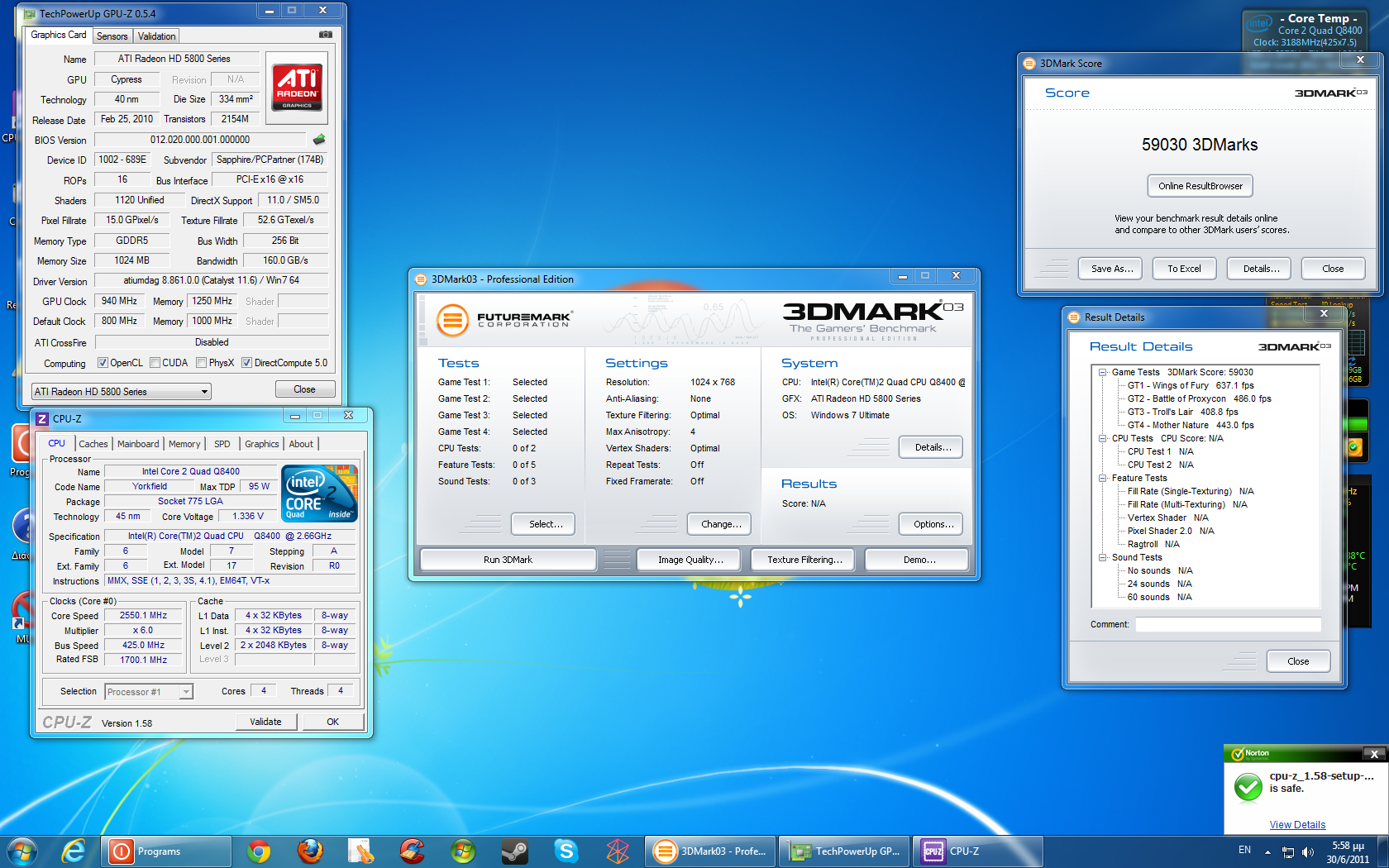The image size is (1389, 868).
Task: Open Firefox from taskbar
Action: coord(310,851)
